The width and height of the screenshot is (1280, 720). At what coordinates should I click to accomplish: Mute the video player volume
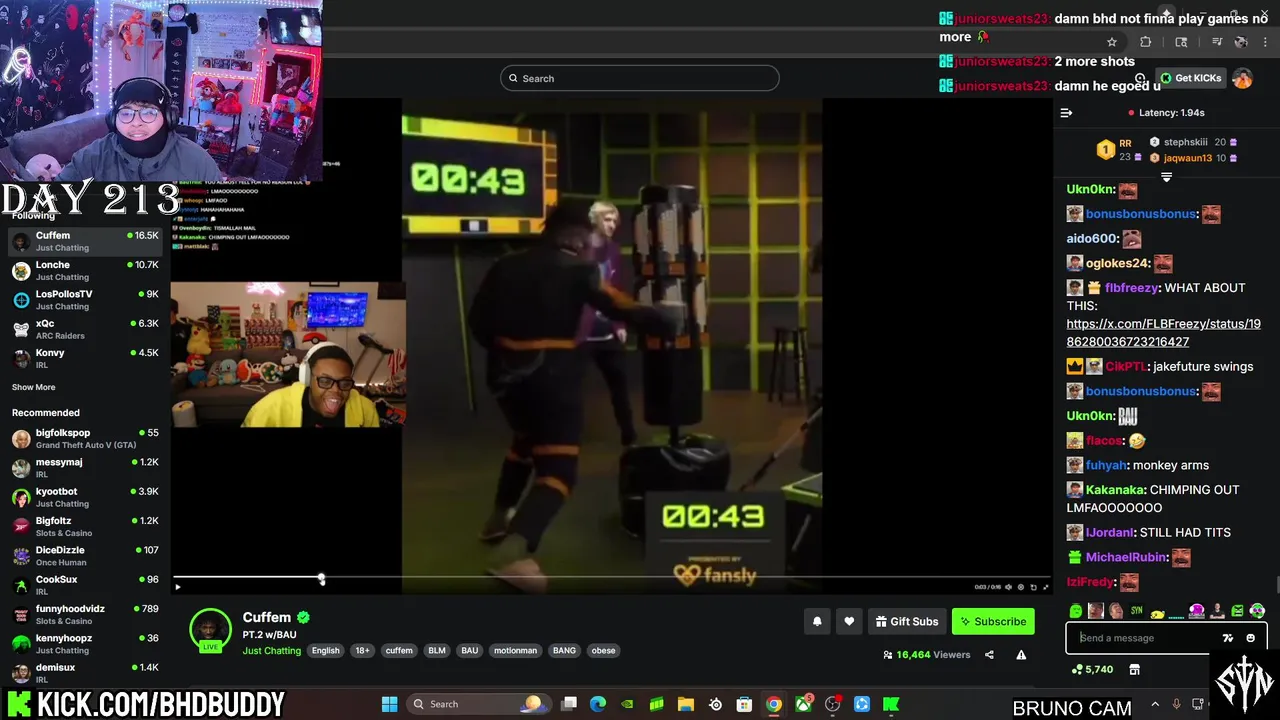(1008, 587)
